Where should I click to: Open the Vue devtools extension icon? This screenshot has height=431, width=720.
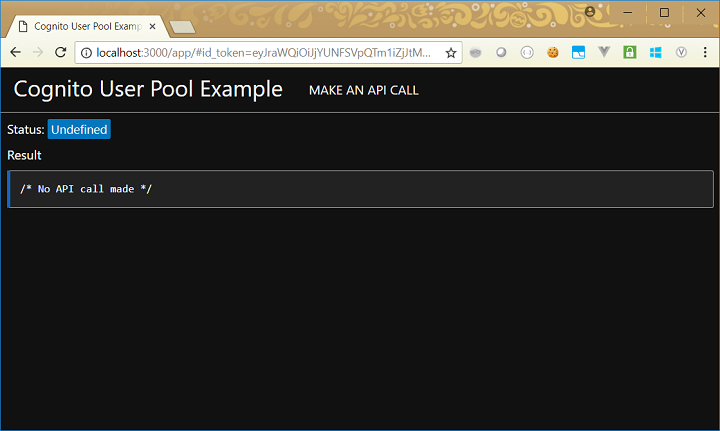604,52
